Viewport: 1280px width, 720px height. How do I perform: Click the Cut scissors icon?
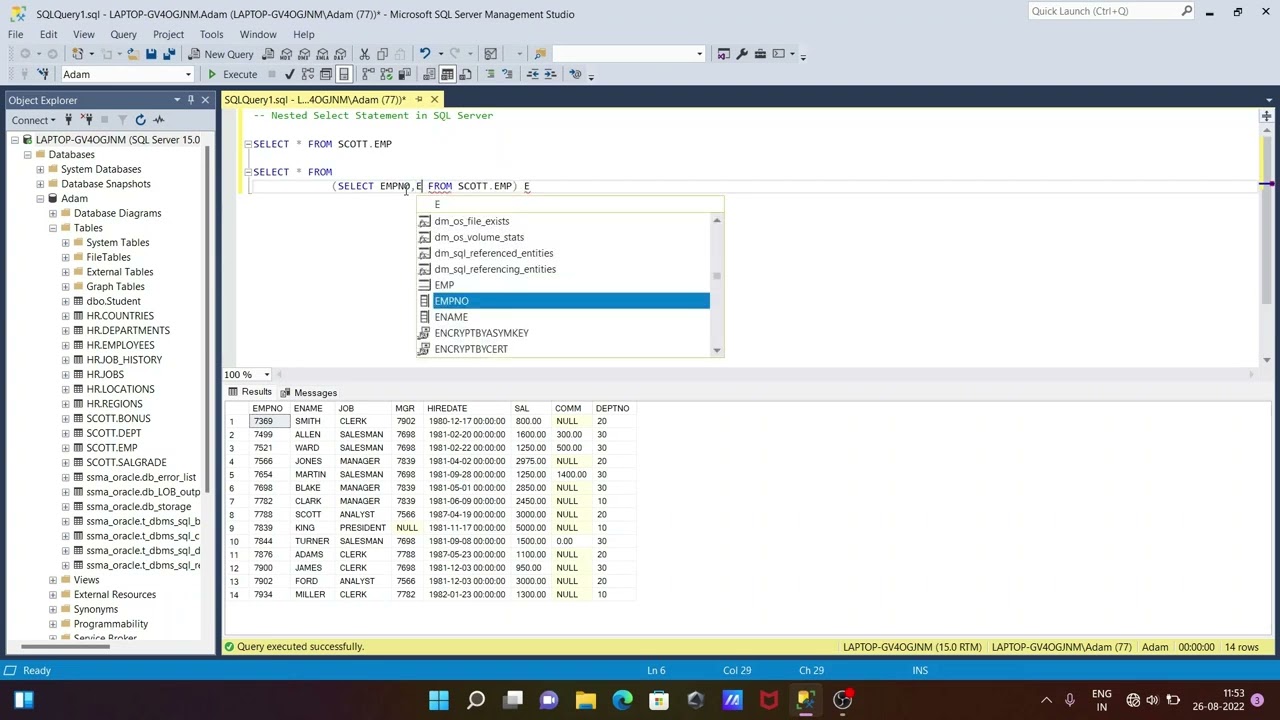[365, 54]
